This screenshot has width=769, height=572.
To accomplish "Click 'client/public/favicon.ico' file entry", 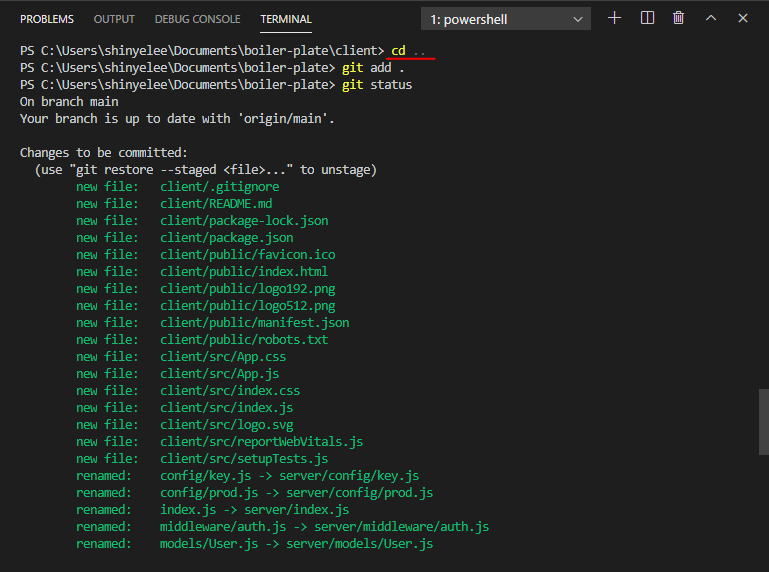I will coord(248,255).
